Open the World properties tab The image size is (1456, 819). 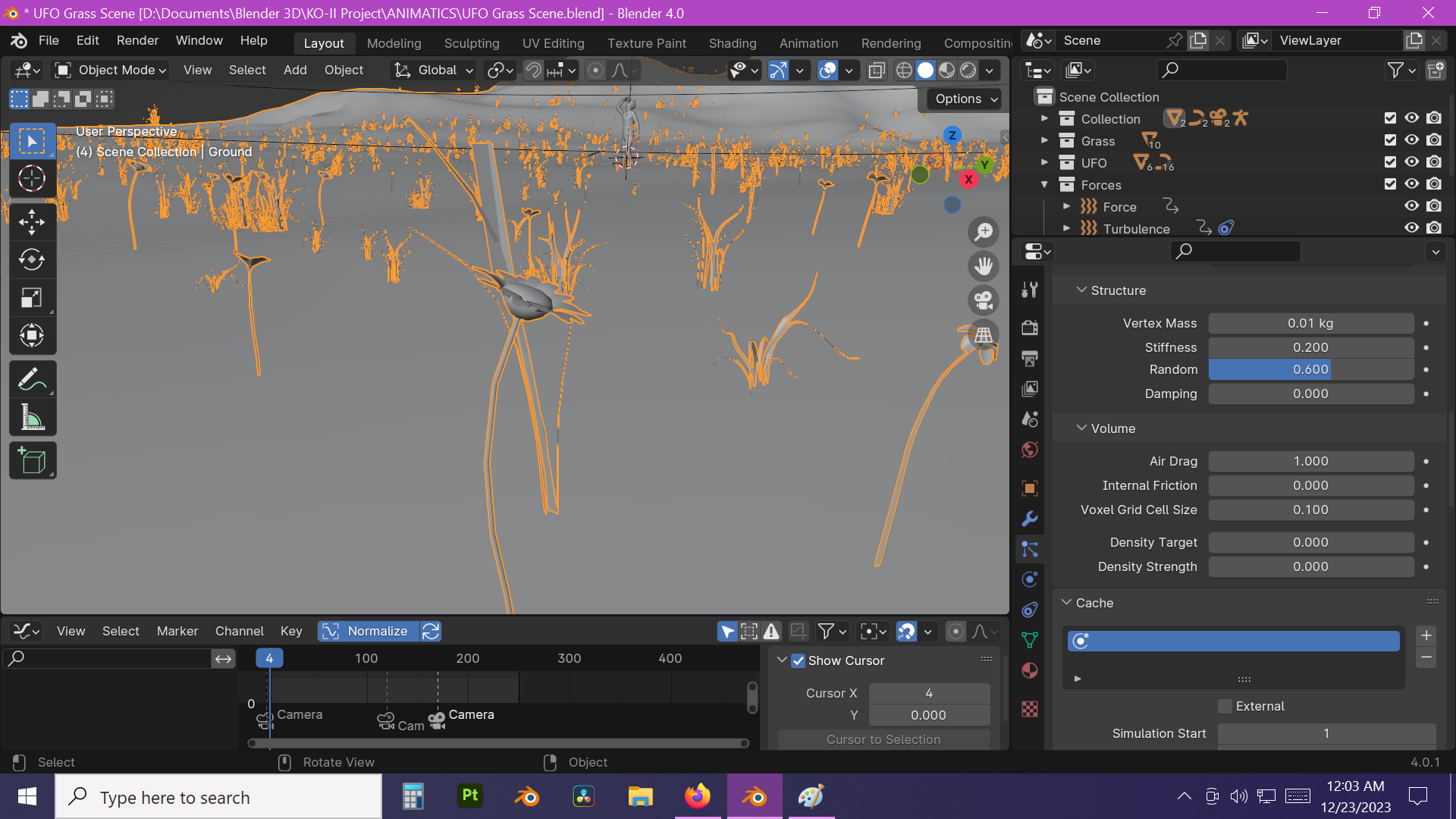point(1030,450)
